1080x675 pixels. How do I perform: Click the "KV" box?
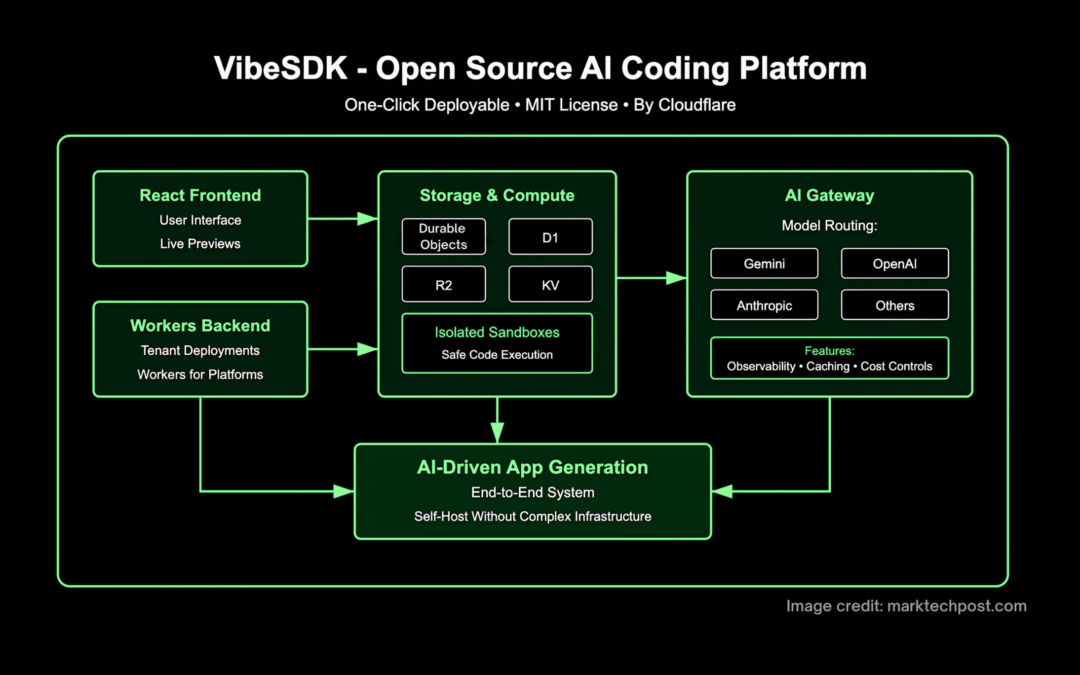[550, 284]
